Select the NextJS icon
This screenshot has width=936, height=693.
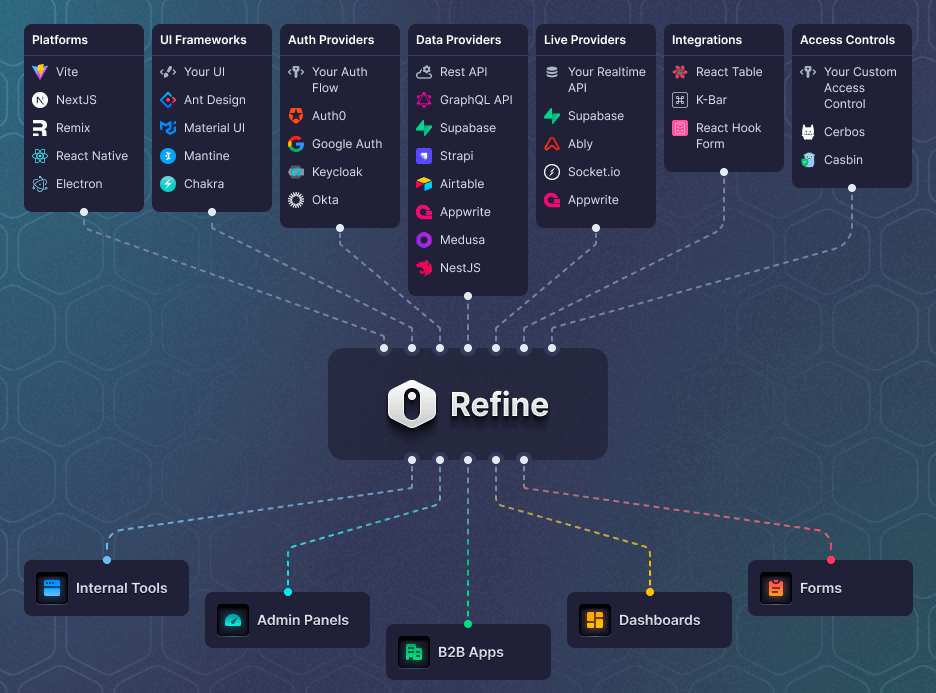(x=40, y=100)
